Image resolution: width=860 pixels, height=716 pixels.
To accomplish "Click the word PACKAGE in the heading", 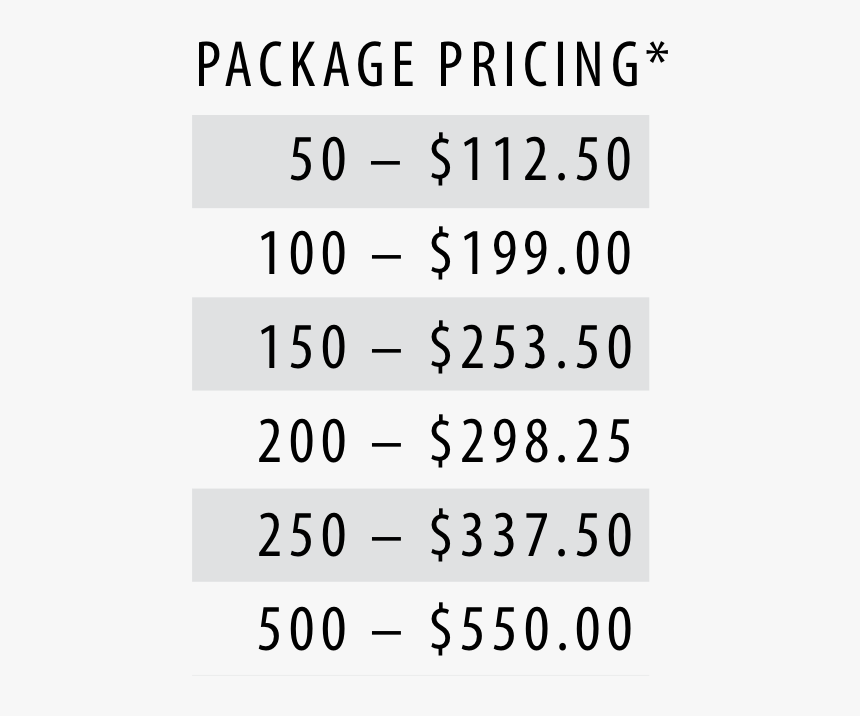I will coord(305,66).
